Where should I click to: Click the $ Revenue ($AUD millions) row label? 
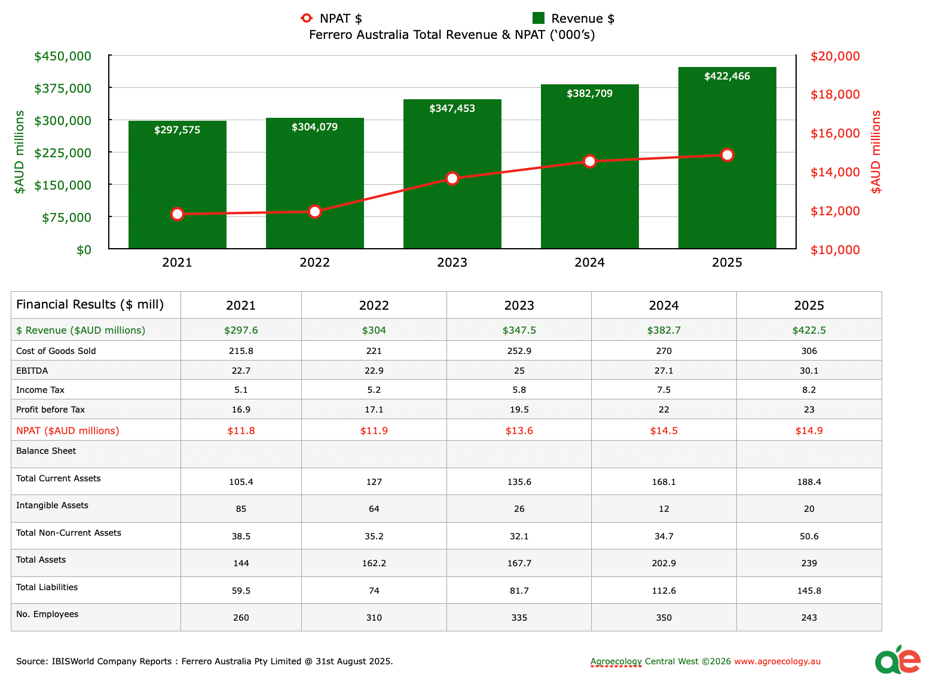point(81,330)
